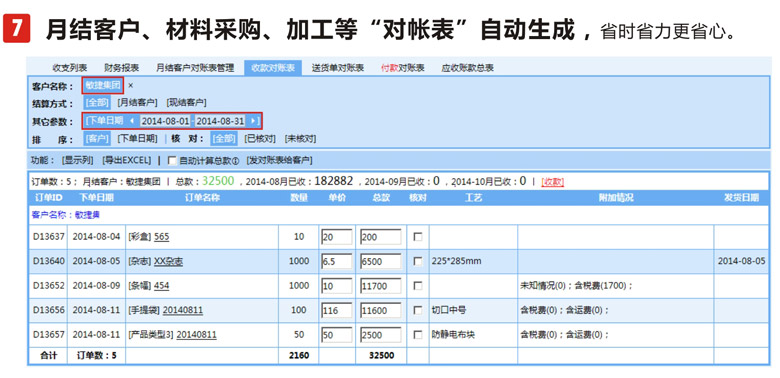This screenshot has height=378, width=780.
Task: Edit total 6500 for D13640
Action: click(x=381, y=261)
